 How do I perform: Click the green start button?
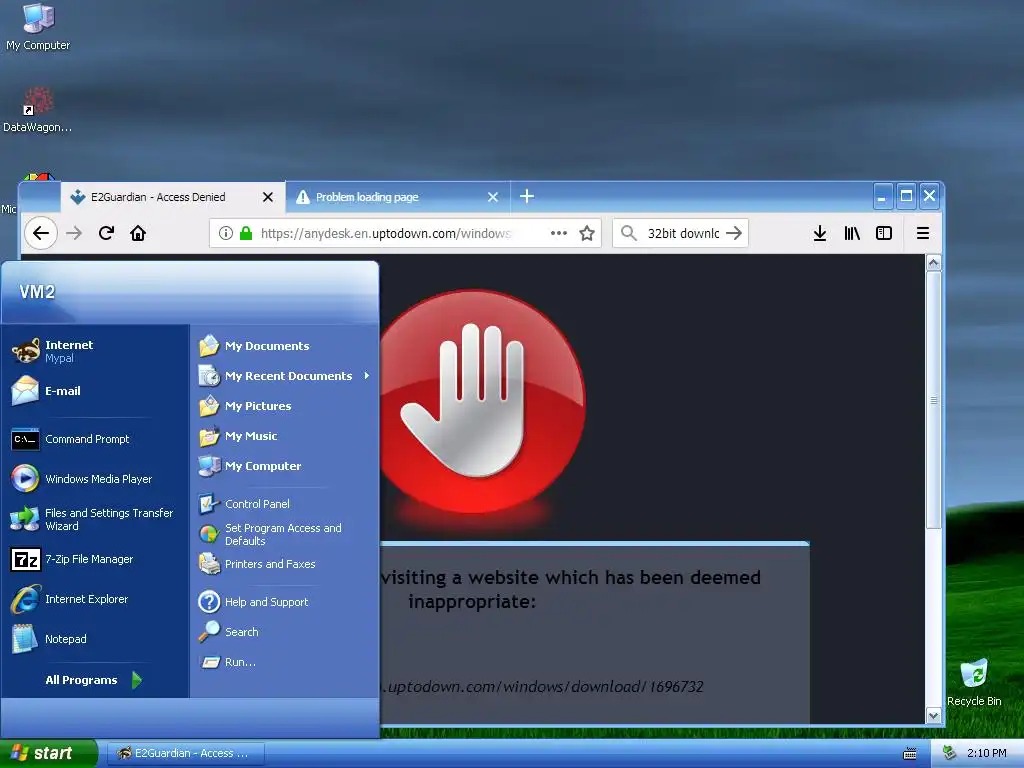coord(48,753)
